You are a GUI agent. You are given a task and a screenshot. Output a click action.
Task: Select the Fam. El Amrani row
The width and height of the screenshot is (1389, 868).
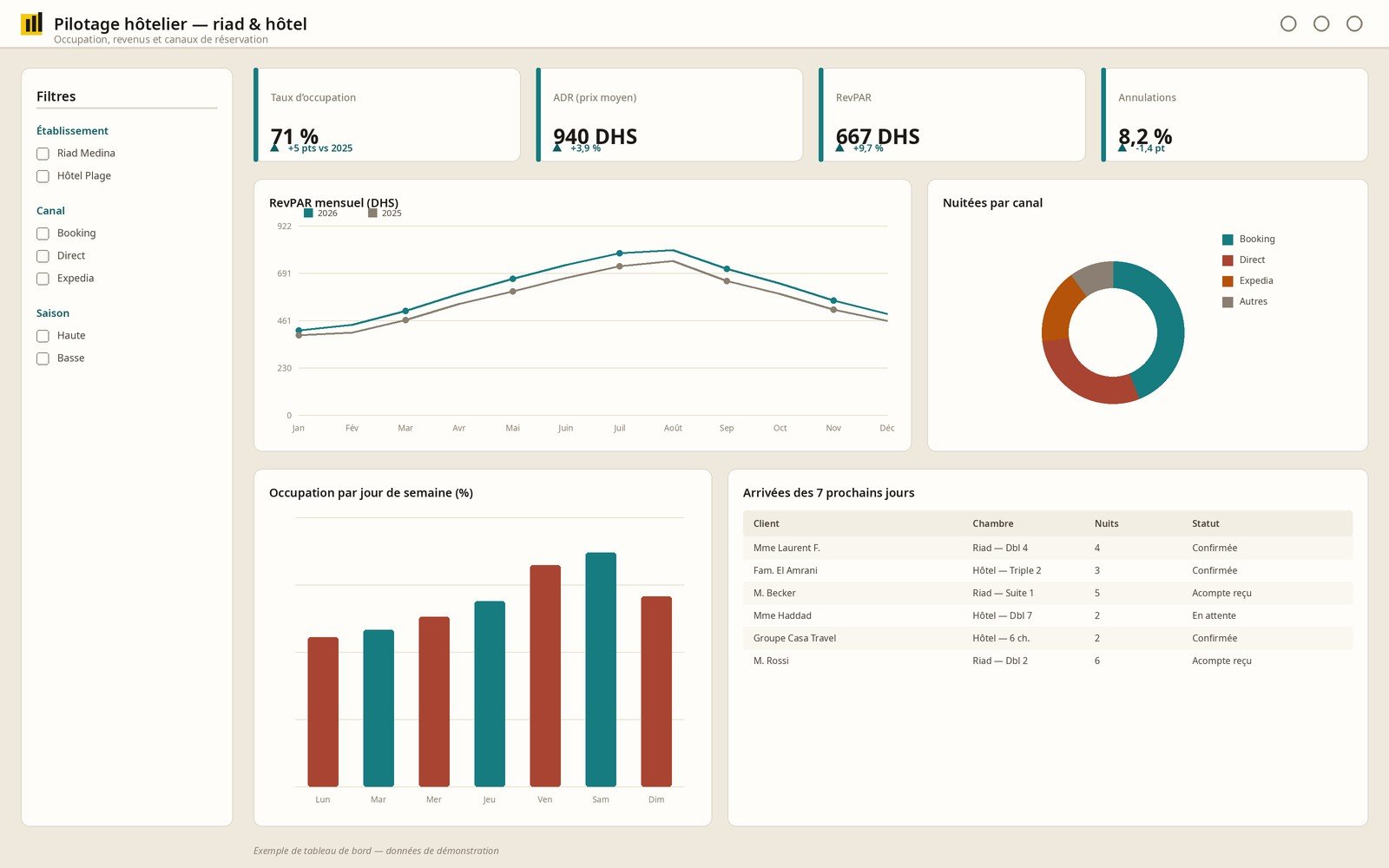click(1048, 570)
